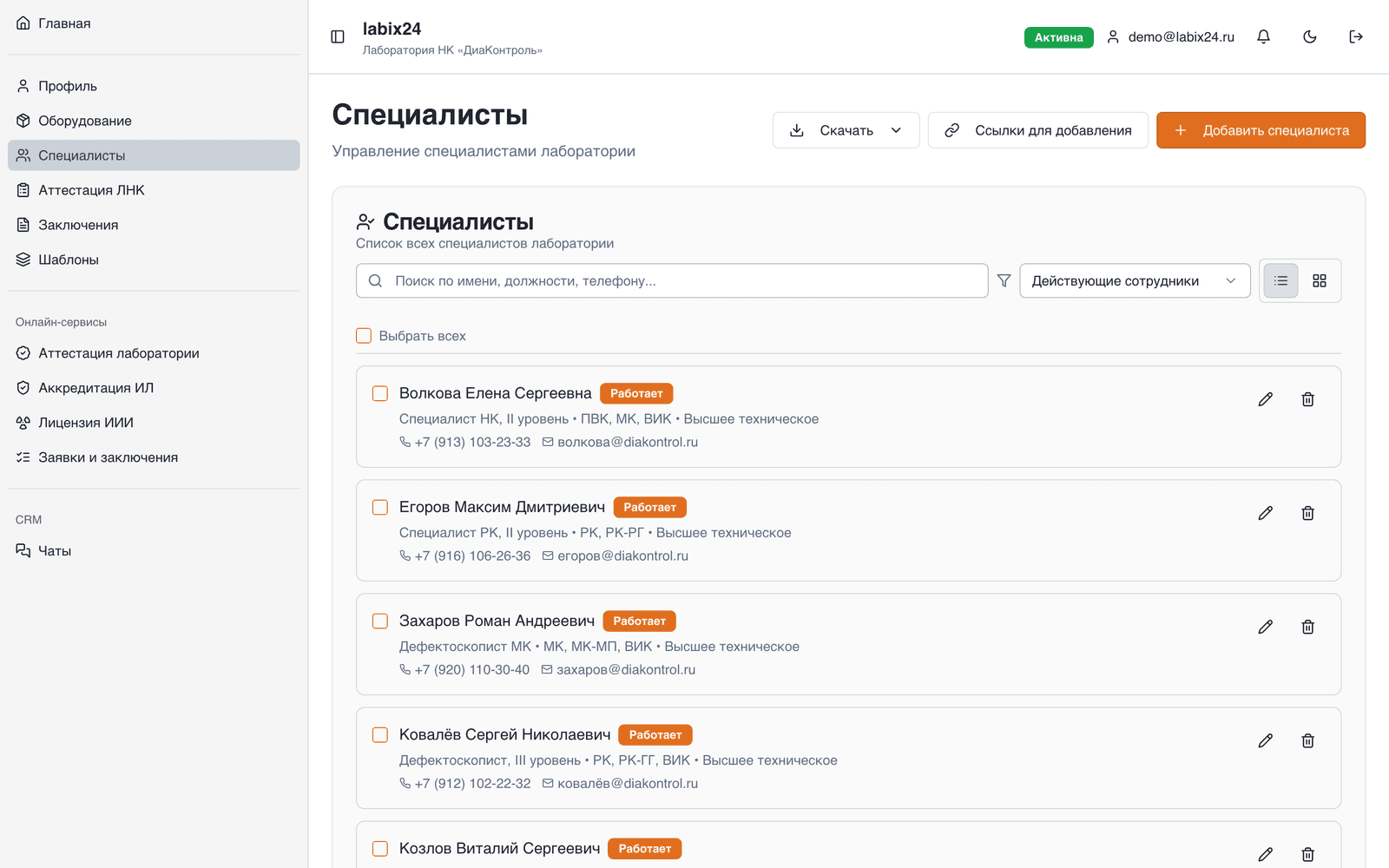Click Работает badge for Волкова
Viewport: 1389px width, 868px height.
tap(636, 393)
